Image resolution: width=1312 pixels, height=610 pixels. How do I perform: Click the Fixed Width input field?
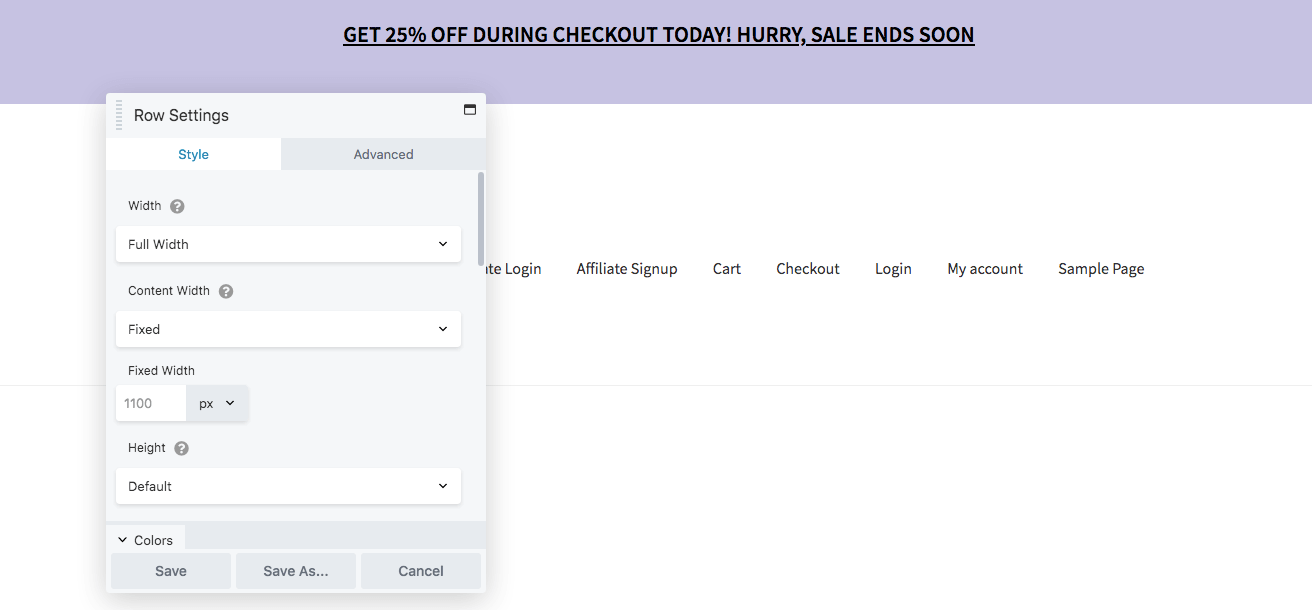pyautogui.click(x=151, y=403)
